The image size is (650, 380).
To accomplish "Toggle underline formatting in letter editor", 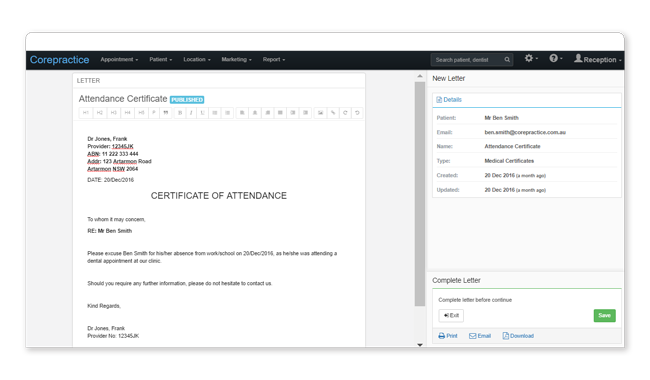I will point(203,113).
